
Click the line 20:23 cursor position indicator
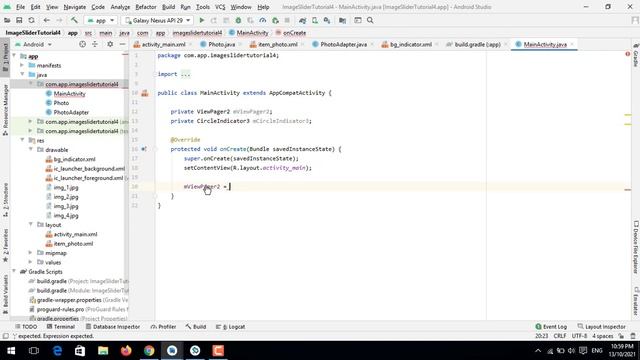[542, 336]
